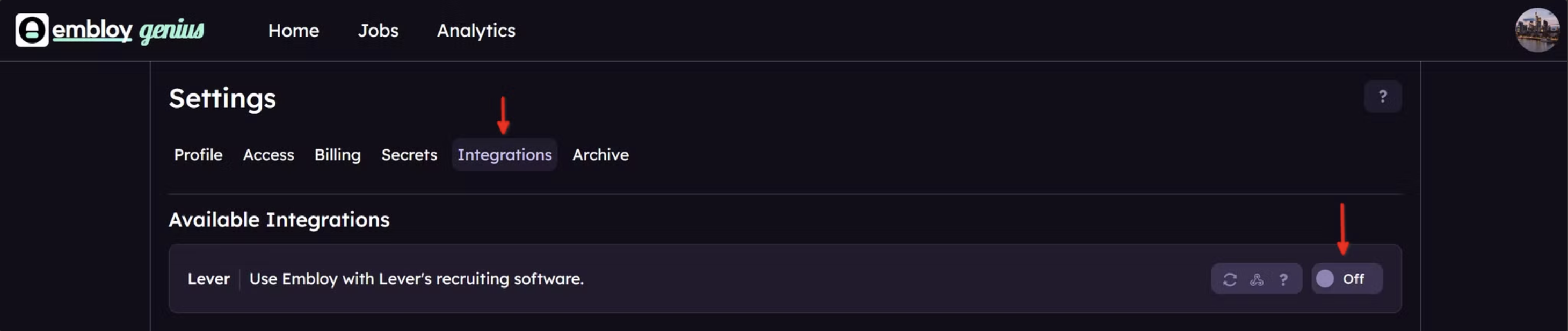Go to the Home page
Screen dimensions: 1568x331
293,31
